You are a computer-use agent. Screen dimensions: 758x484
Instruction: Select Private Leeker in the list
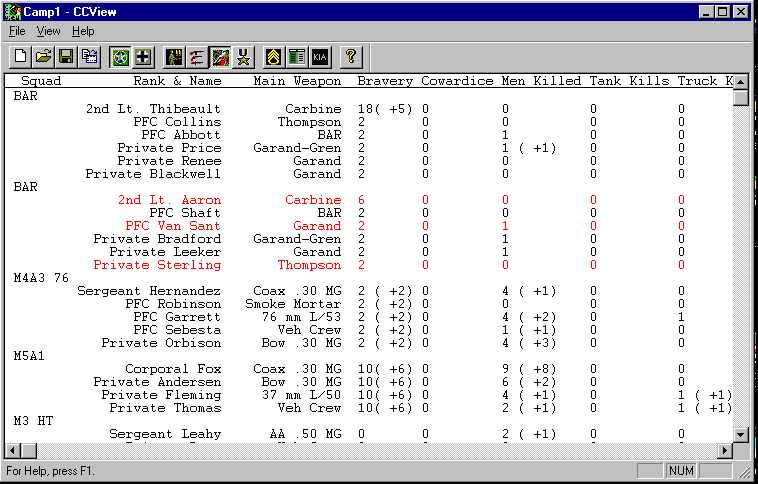click(x=368, y=252)
